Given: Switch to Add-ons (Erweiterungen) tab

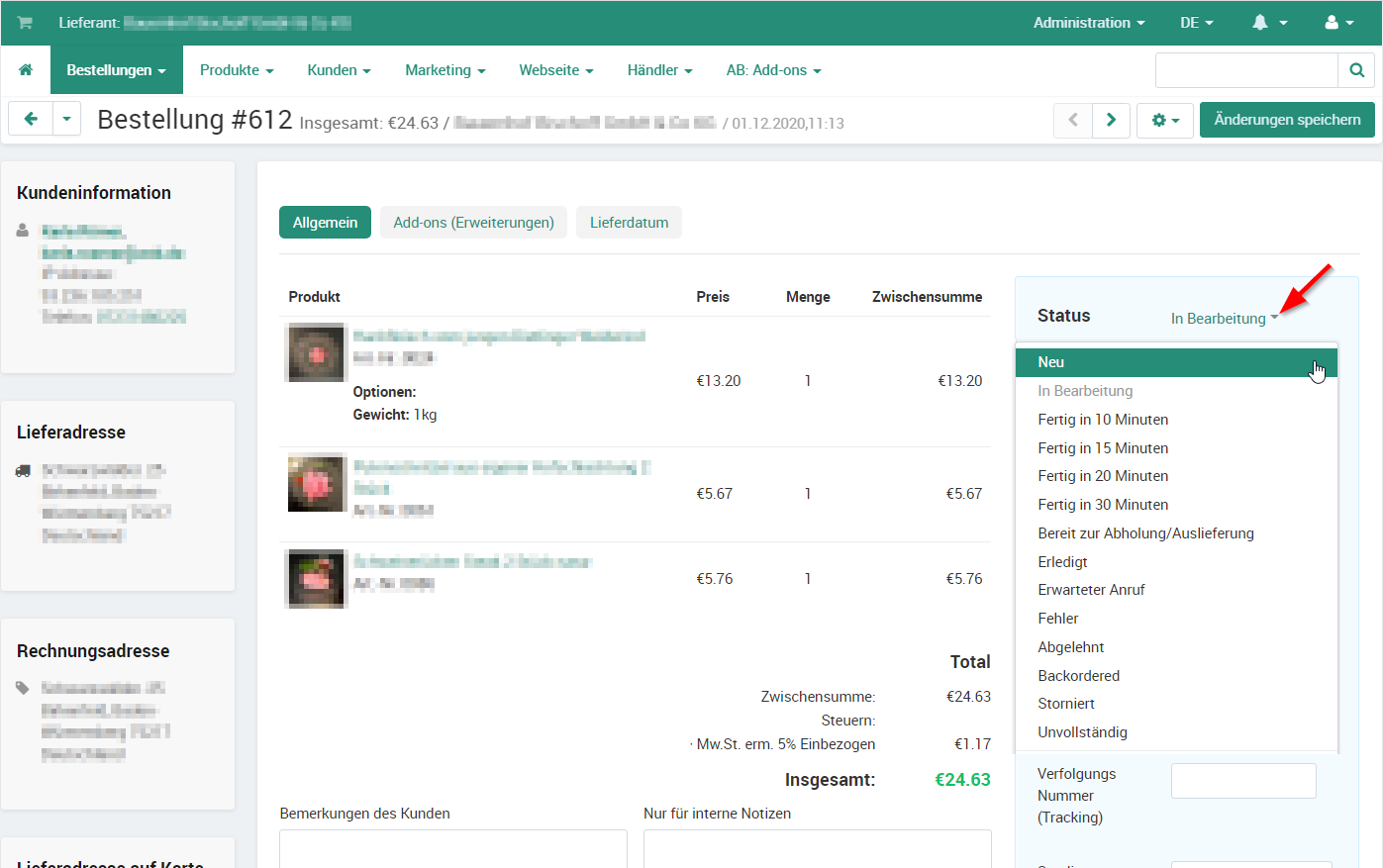Looking at the screenshot, I should pos(473,223).
